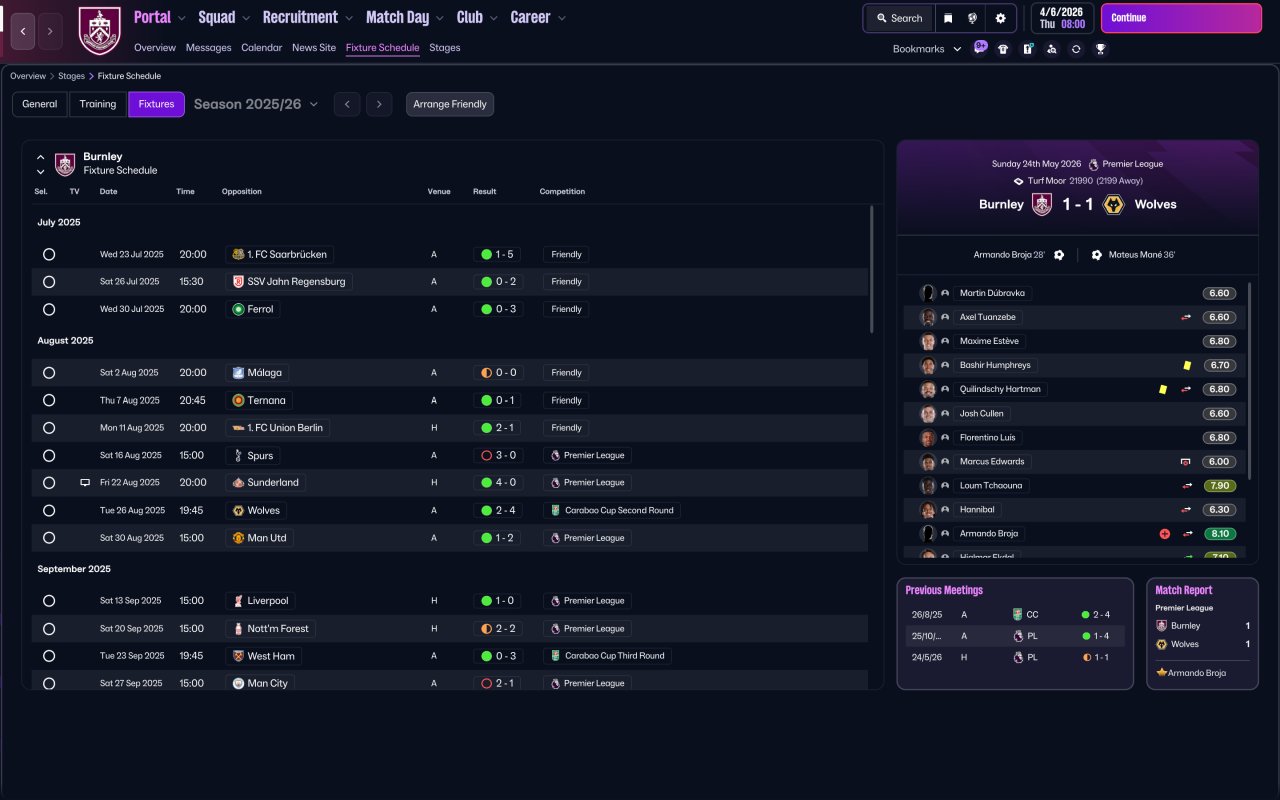
Task: Click Loum Tchaouna's 7.90 rating
Action: 1219,486
